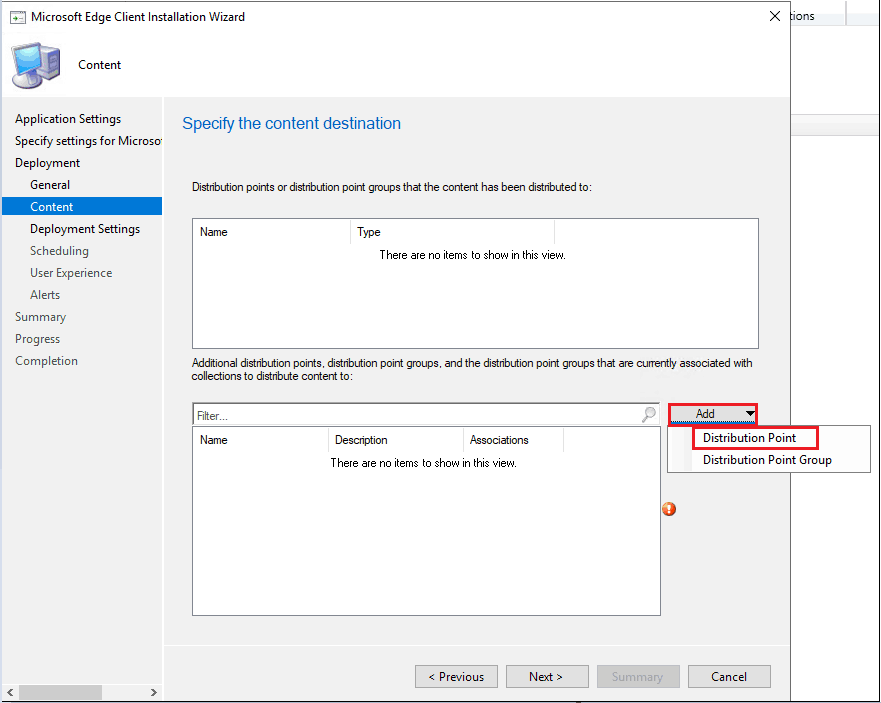Click the search magnifier icon in filter box

[x=649, y=415]
